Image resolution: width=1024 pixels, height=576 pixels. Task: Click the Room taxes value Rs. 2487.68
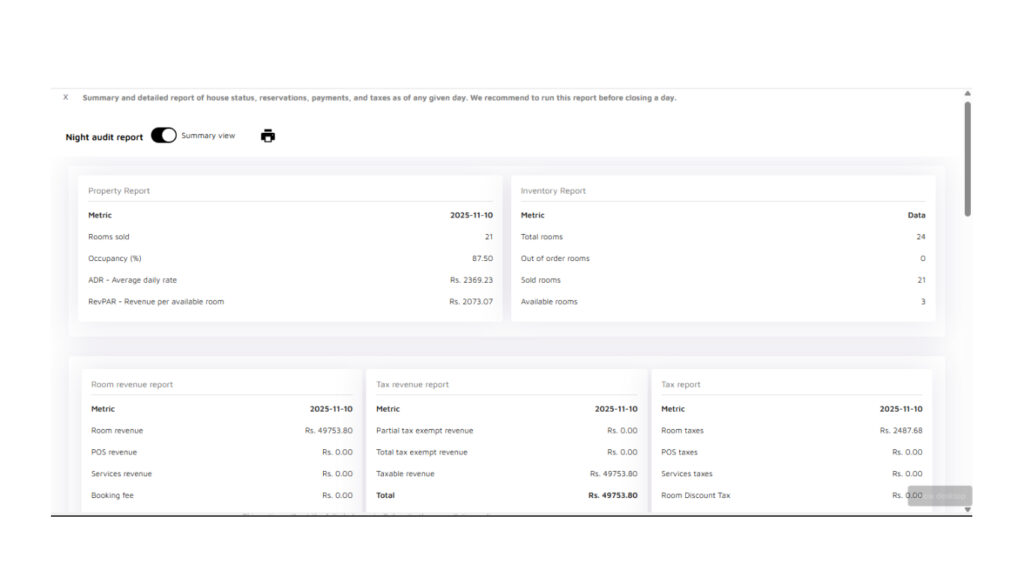[x=900, y=431]
